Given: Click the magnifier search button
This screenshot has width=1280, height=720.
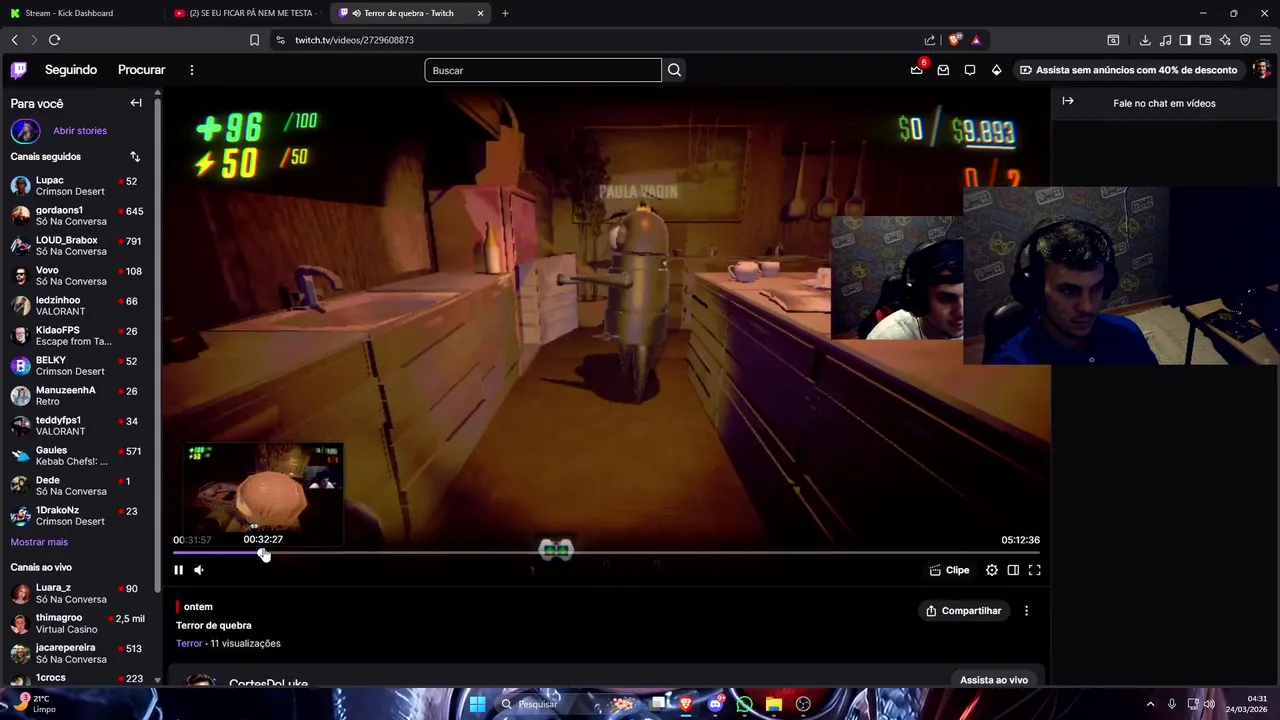Looking at the screenshot, I should 674,70.
